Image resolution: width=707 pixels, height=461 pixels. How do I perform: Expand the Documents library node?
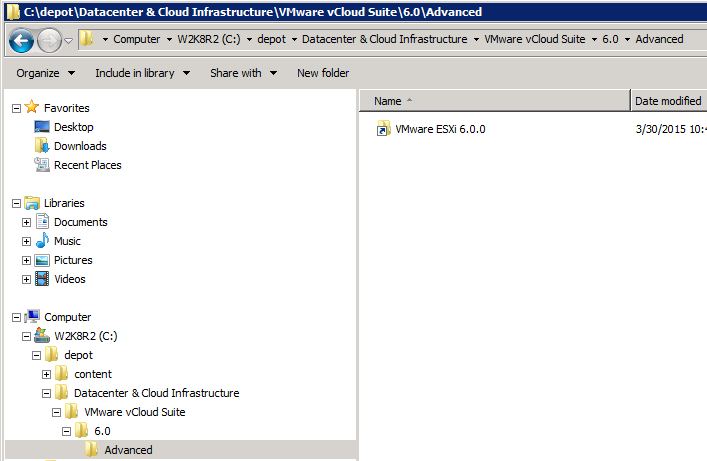pos(26,222)
